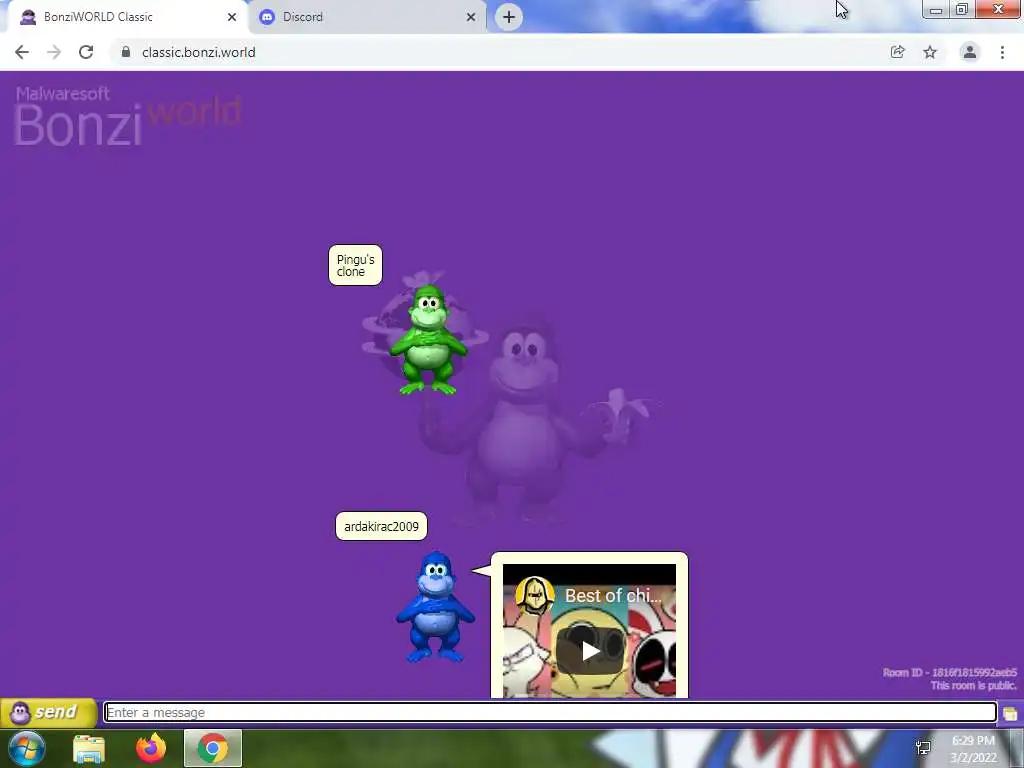Viewport: 1024px width, 768px height.
Task: Bookmark this page with the star
Action: 930,52
